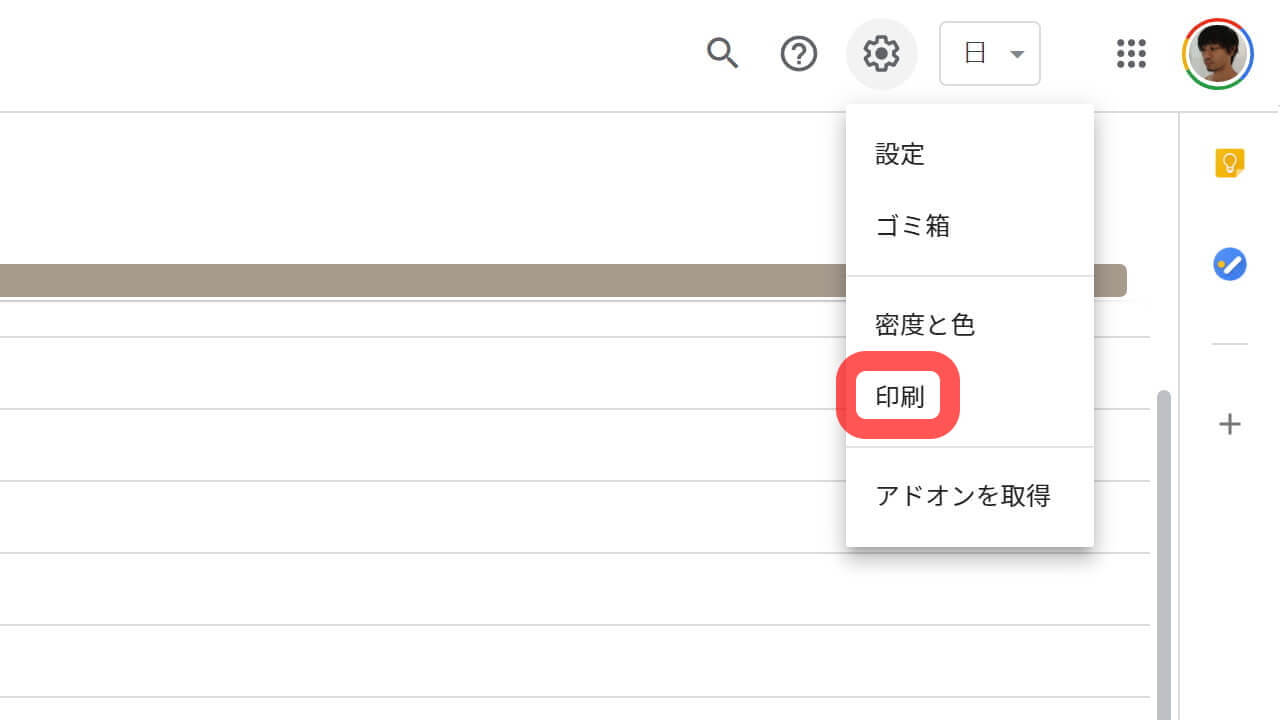
Task: Click the search magnifier icon
Action: (722, 53)
